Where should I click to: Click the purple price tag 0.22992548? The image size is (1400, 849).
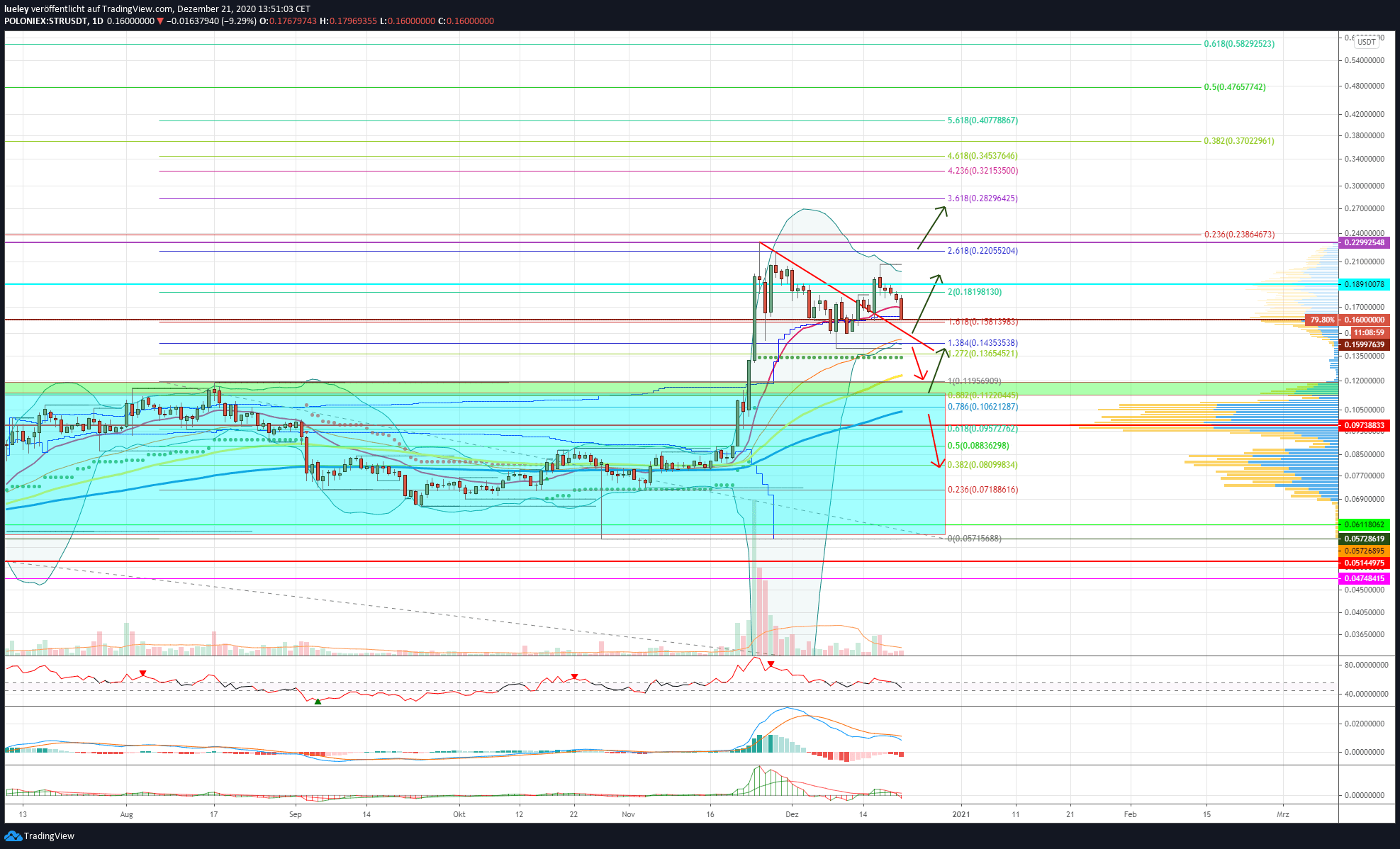click(x=1364, y=242)
